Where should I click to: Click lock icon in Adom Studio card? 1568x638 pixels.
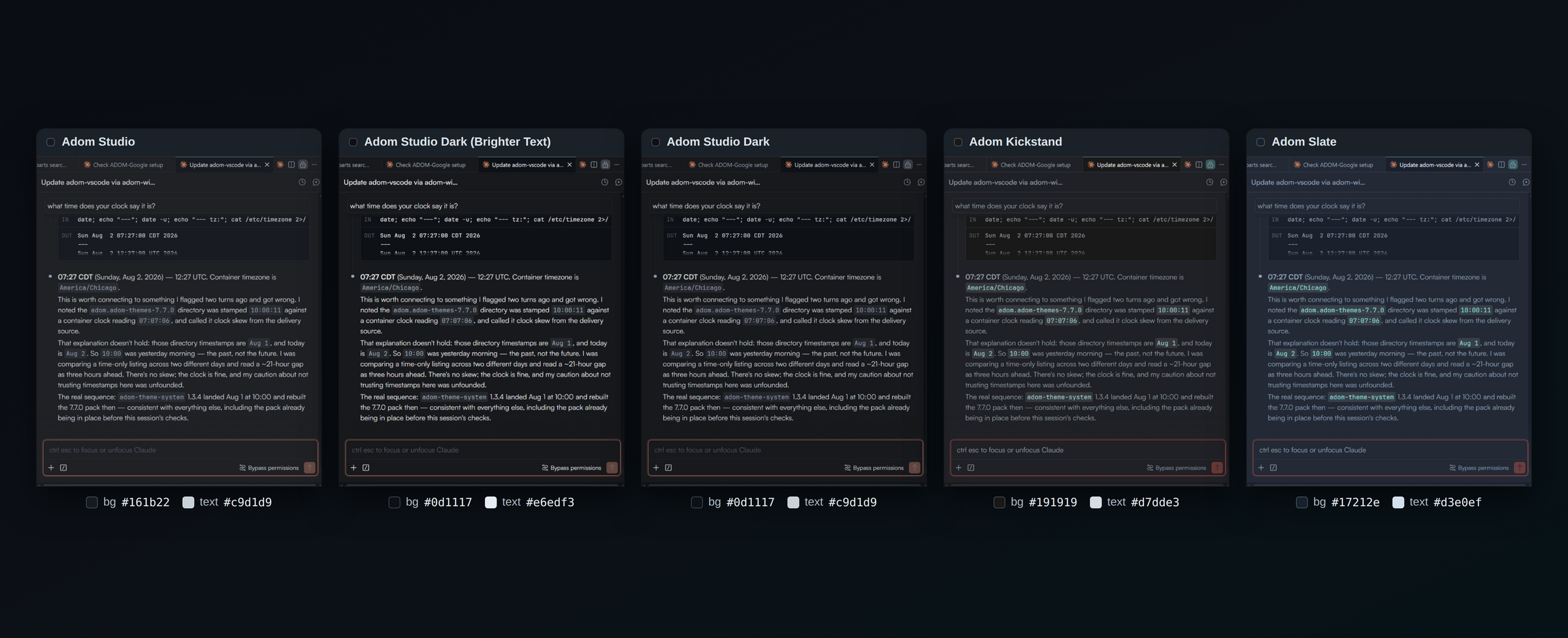click(x=303, y=165)
